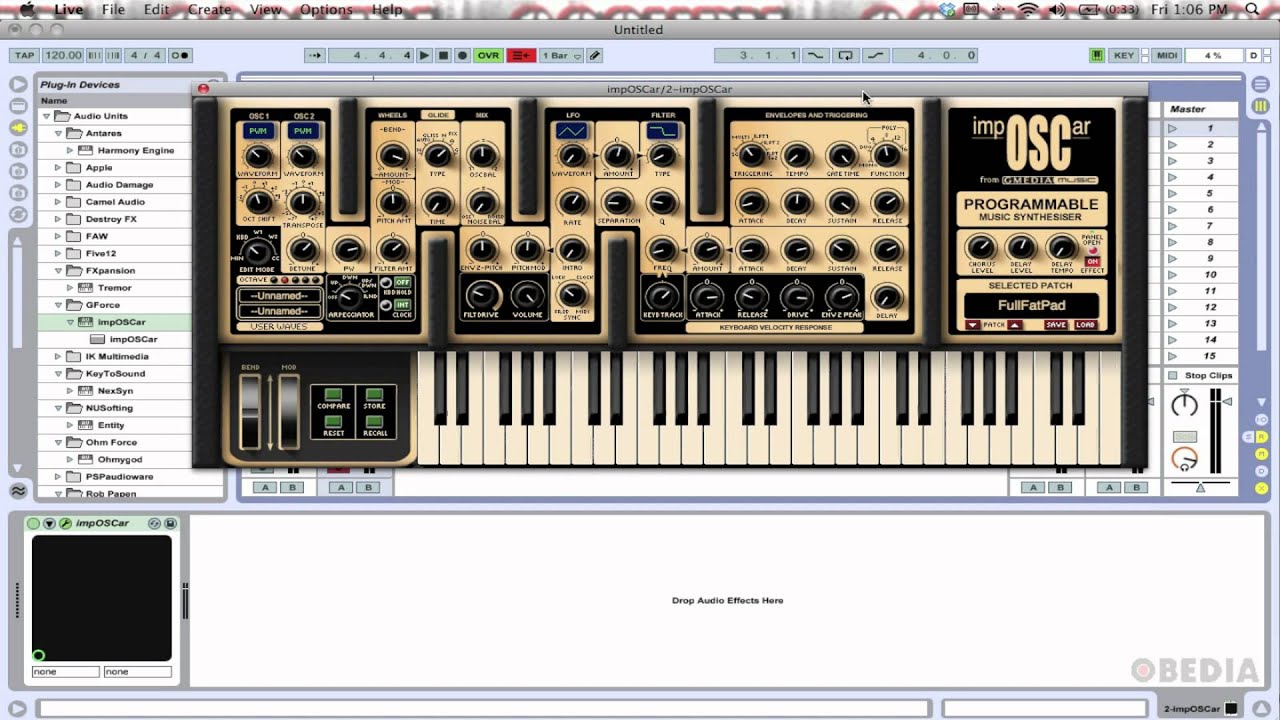The height and width of the screenshot is (720, 1280).
Task: Click the BEND wheel on impOSCar
Action: pyautogui.click(x=250, y=410)
